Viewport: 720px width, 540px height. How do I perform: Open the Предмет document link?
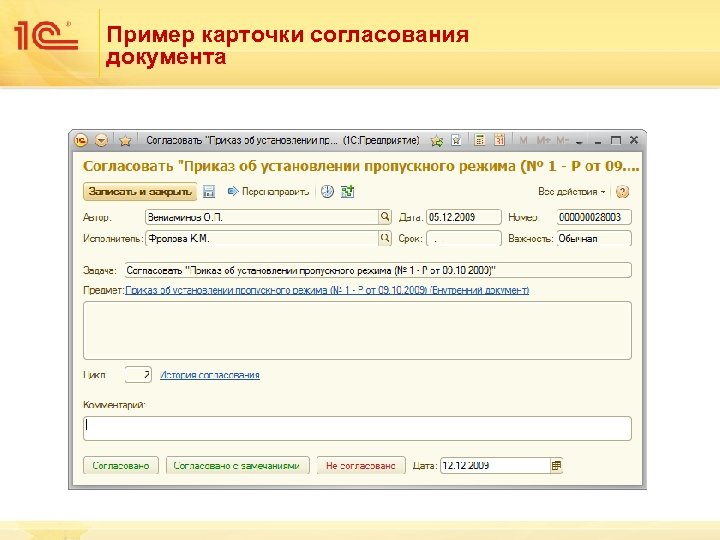pos(327,290)
